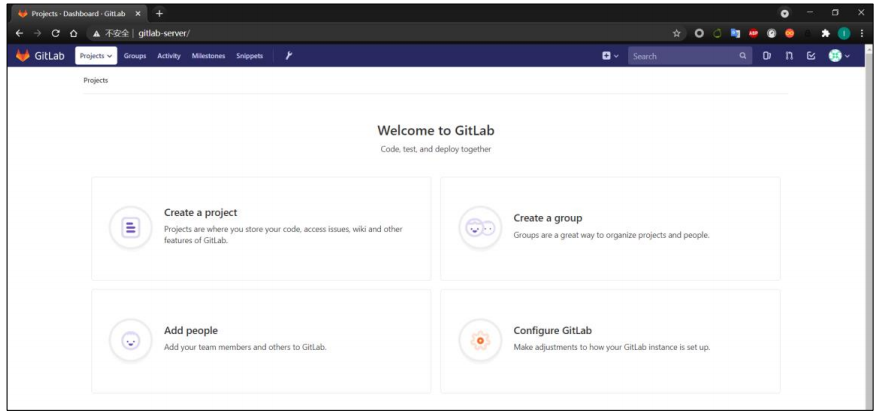Open the Chrome profile avatar

tap(844, 33)
